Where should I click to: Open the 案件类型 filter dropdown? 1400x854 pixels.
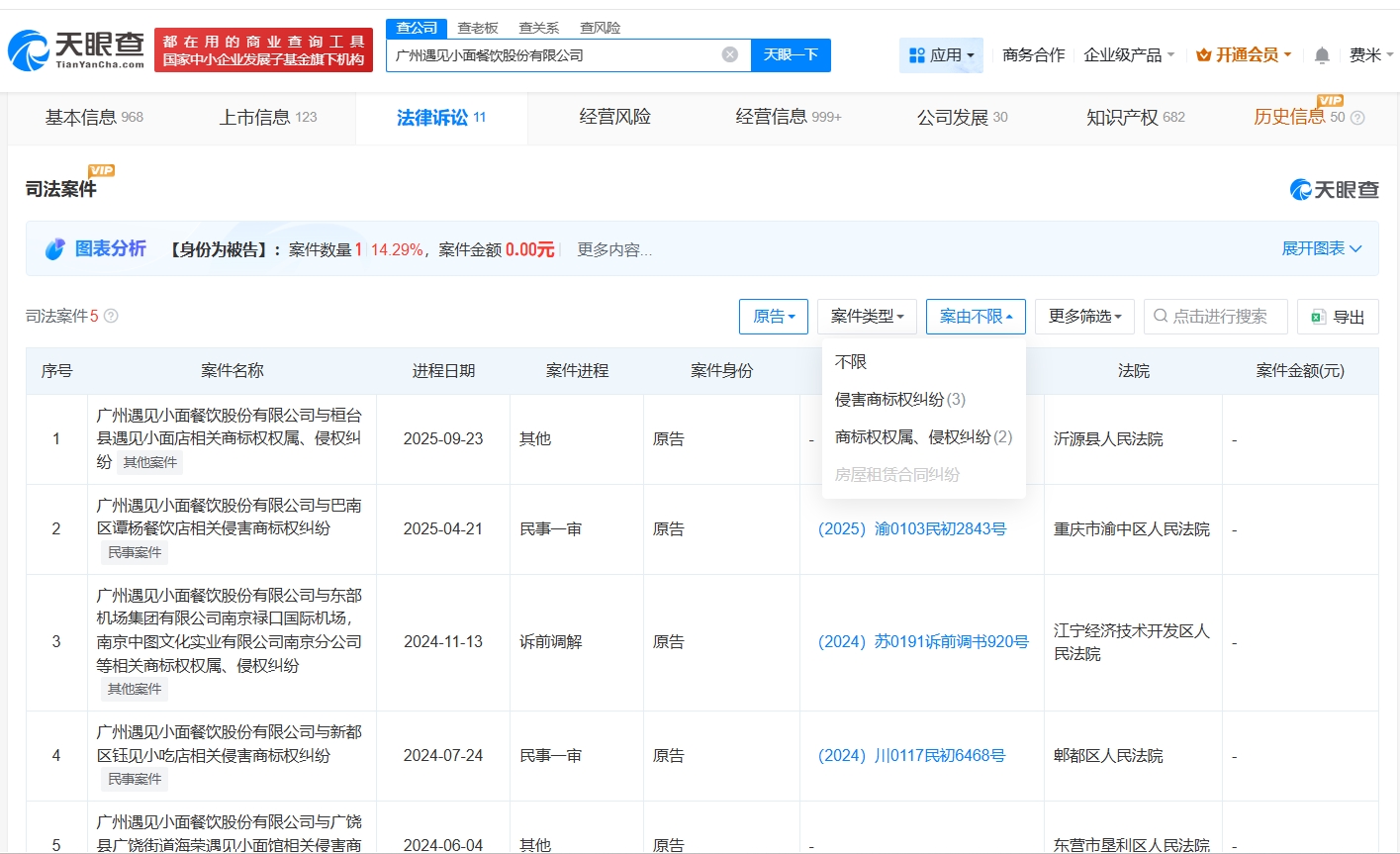[867, 317]
